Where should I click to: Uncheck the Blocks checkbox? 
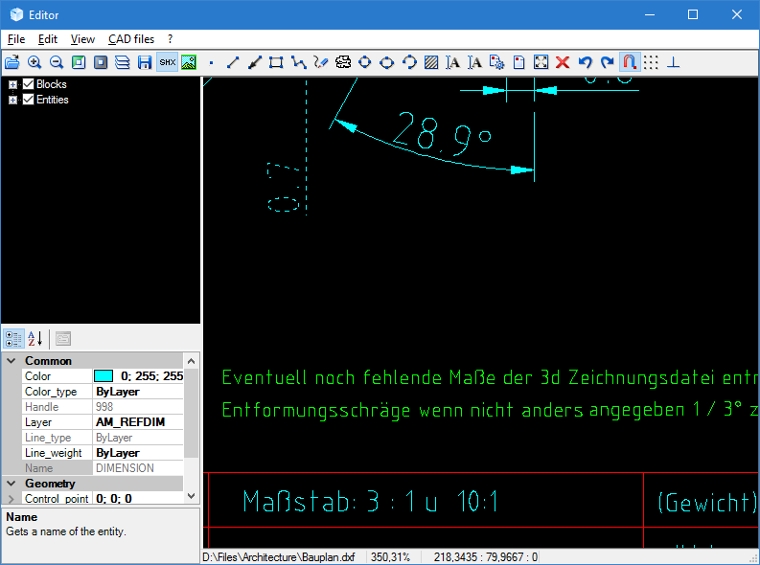click(x=28, y=85)
